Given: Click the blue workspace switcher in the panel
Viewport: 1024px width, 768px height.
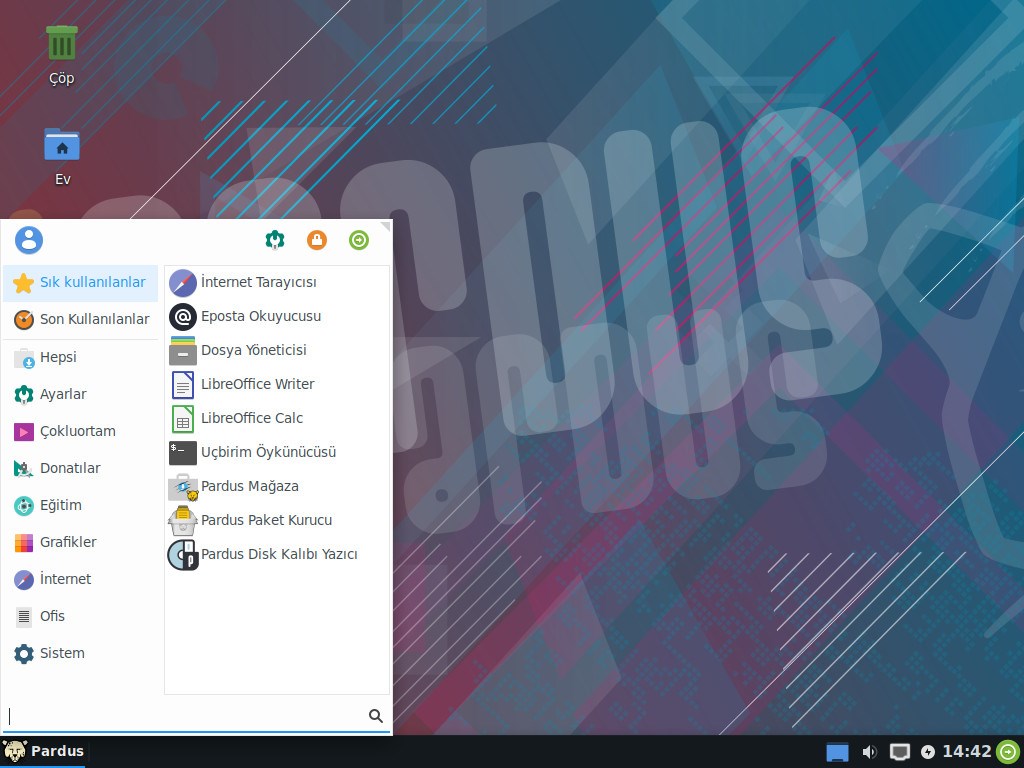Looking at the screenshot, I should [837, 752].
